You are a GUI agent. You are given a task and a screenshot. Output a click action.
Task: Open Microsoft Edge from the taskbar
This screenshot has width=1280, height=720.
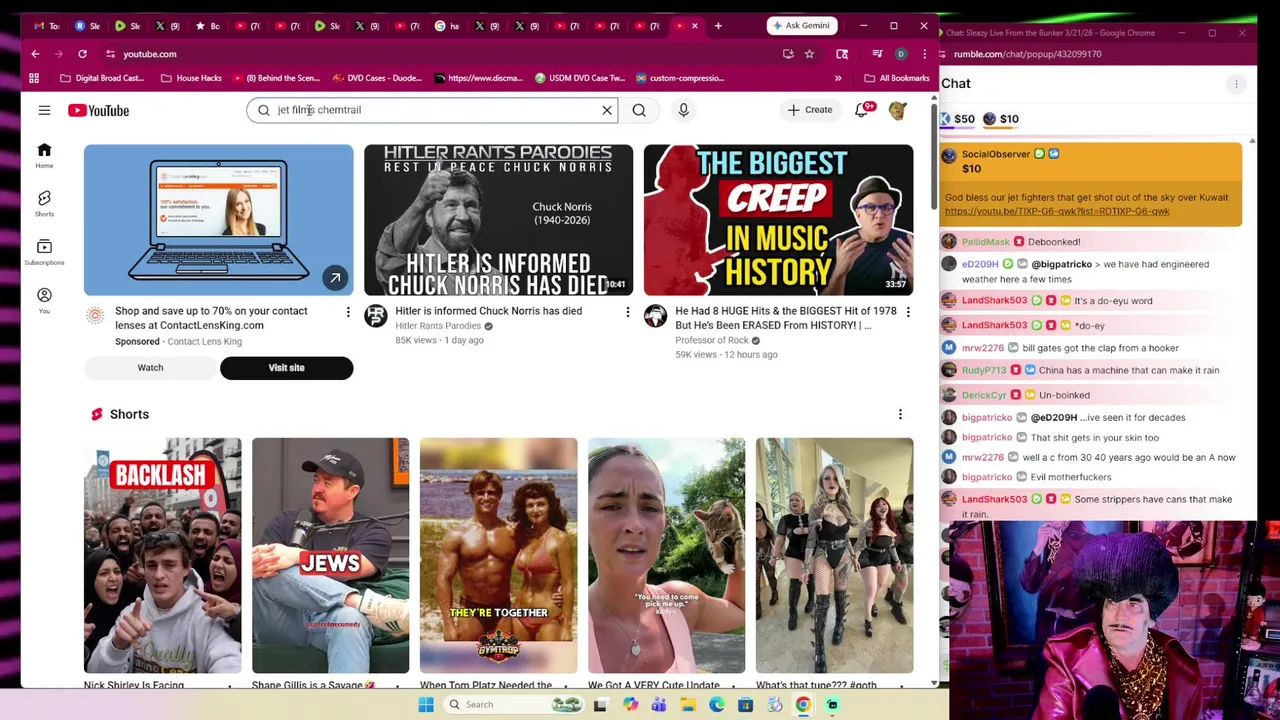(x=717, y=705)
